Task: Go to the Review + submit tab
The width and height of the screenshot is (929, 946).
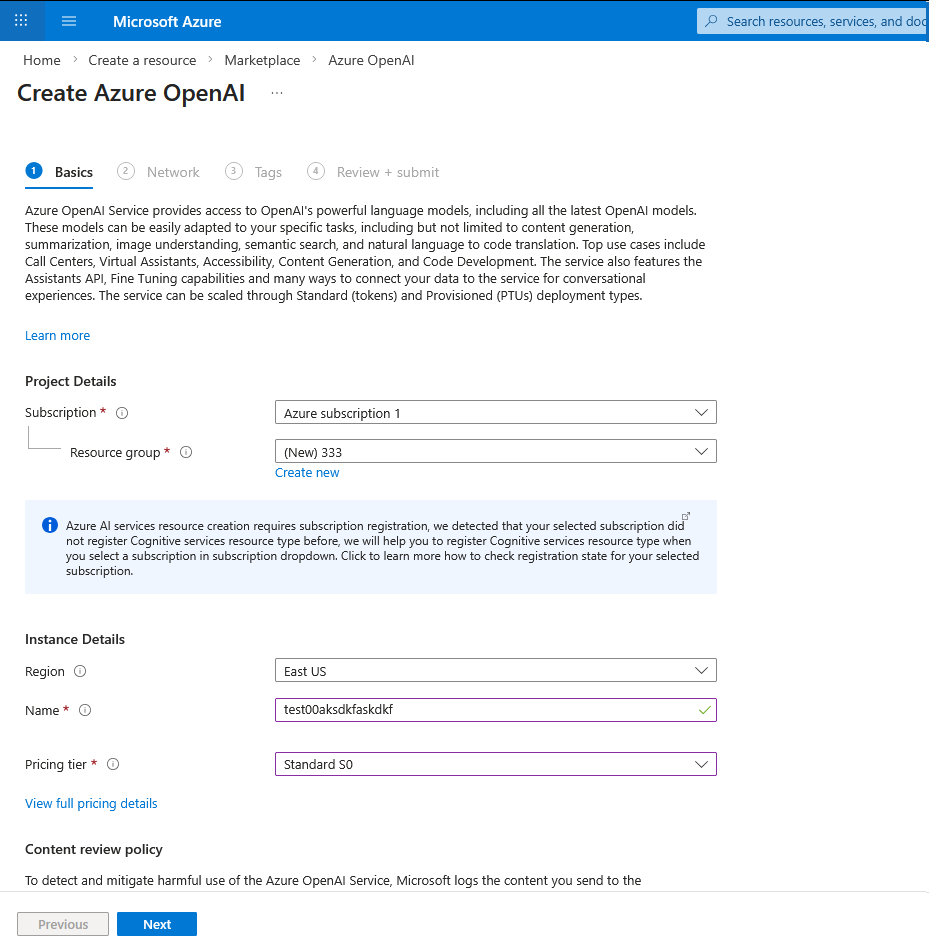Action: click(387, 172)
